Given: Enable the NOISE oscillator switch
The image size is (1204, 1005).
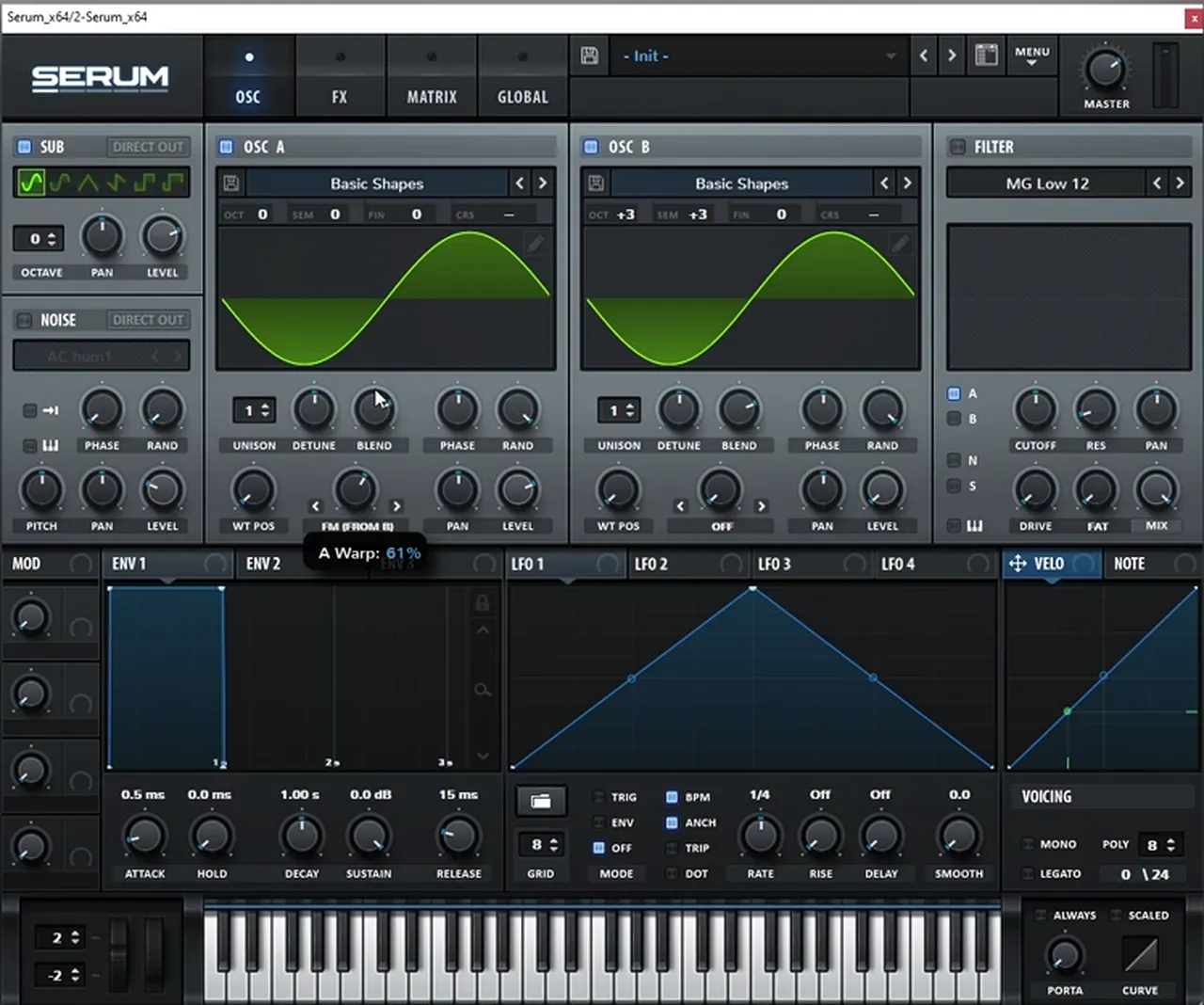Looking at the screenshot, I should tap(24, 320).
